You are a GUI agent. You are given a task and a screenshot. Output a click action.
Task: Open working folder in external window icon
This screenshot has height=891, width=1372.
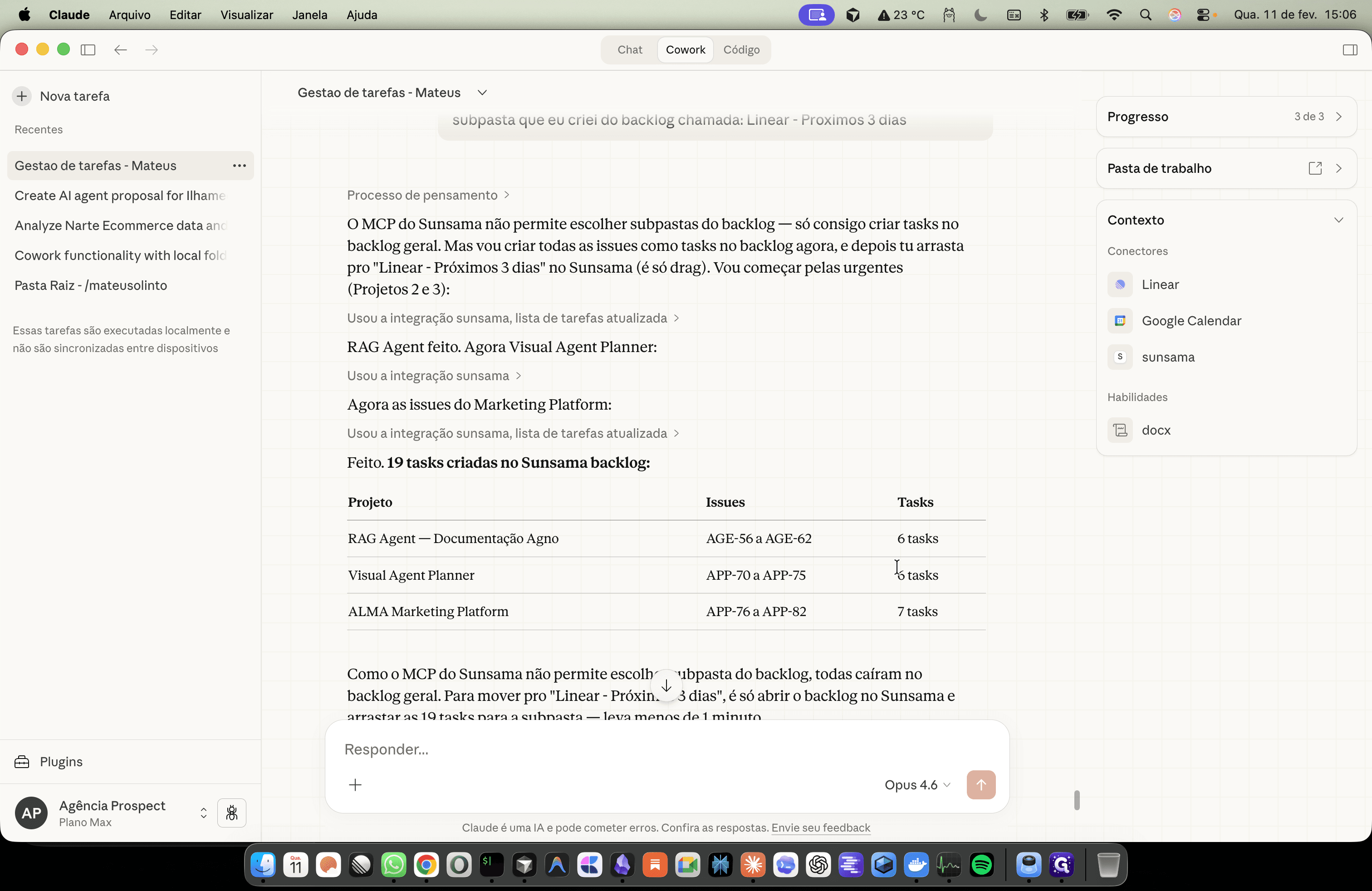[x=1315, y=168]
